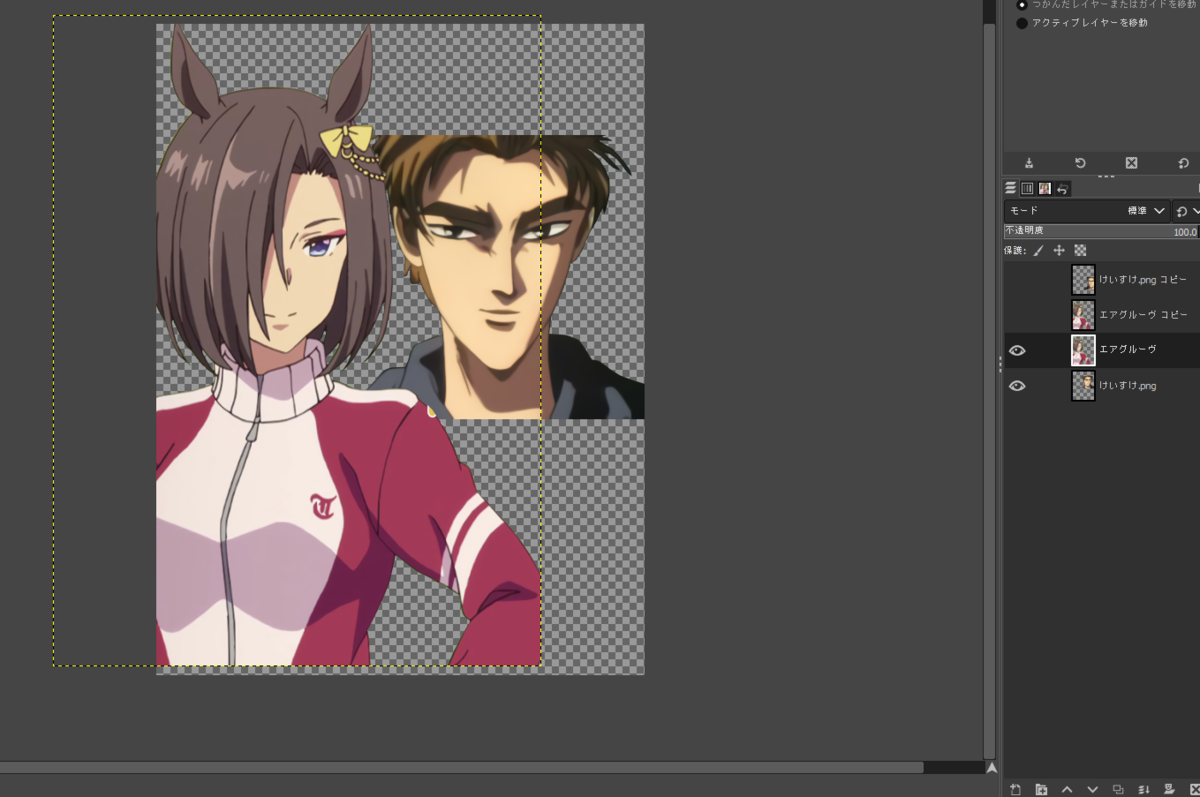
Task: Open the layer mode group switch dropdown
Action: point(1186,211)
